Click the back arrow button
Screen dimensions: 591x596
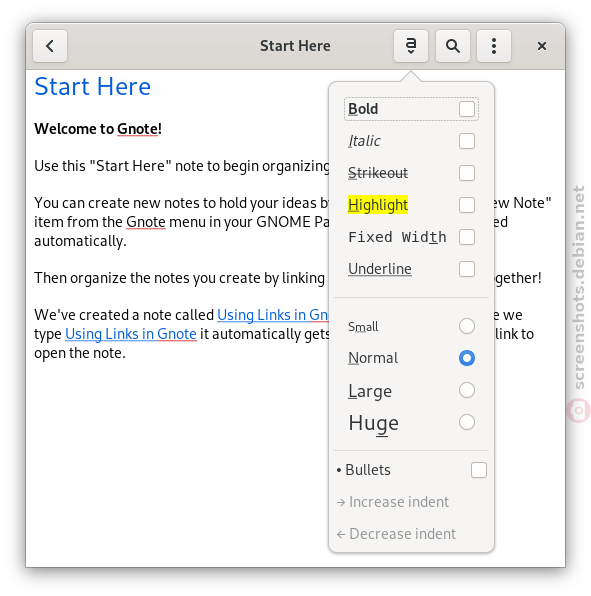(50, 46)
